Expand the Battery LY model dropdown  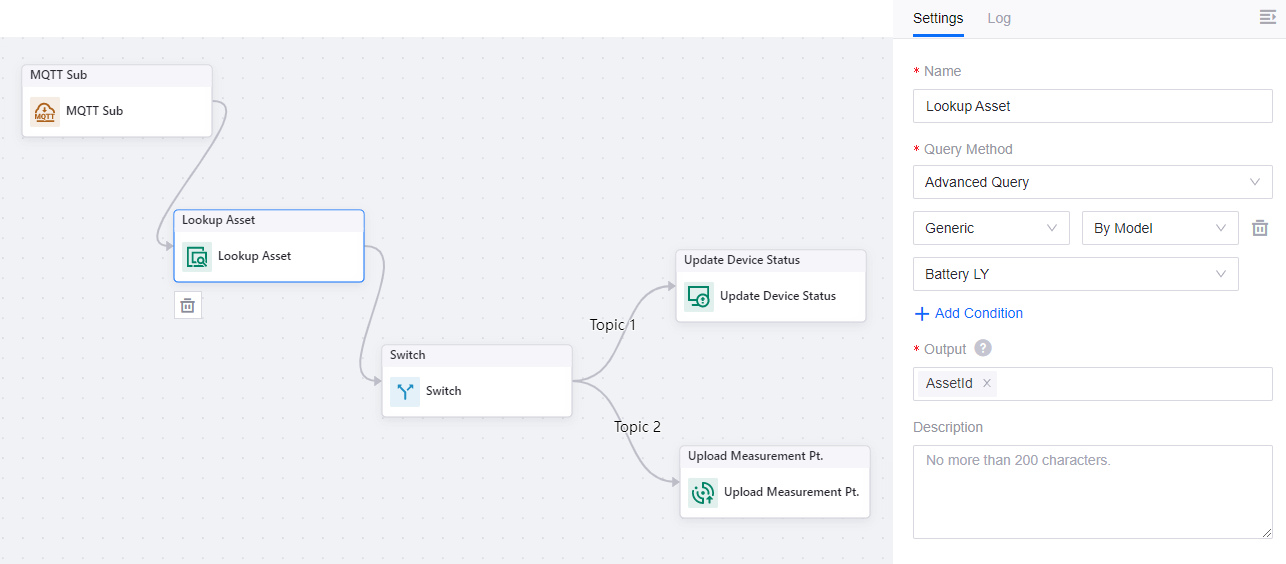(1075, 274)
